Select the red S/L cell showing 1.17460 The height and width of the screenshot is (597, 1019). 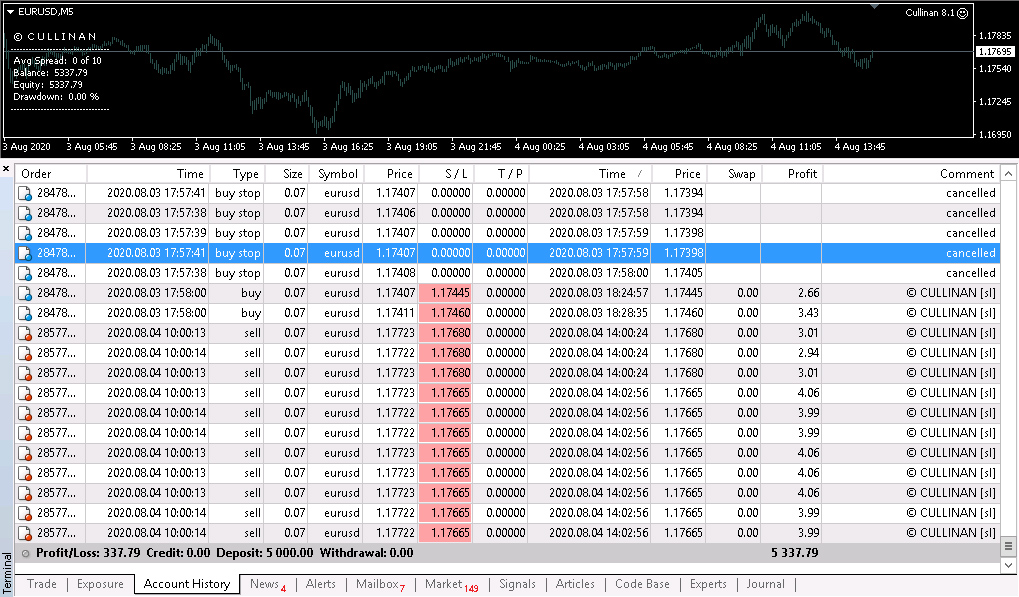pos(445,313)
